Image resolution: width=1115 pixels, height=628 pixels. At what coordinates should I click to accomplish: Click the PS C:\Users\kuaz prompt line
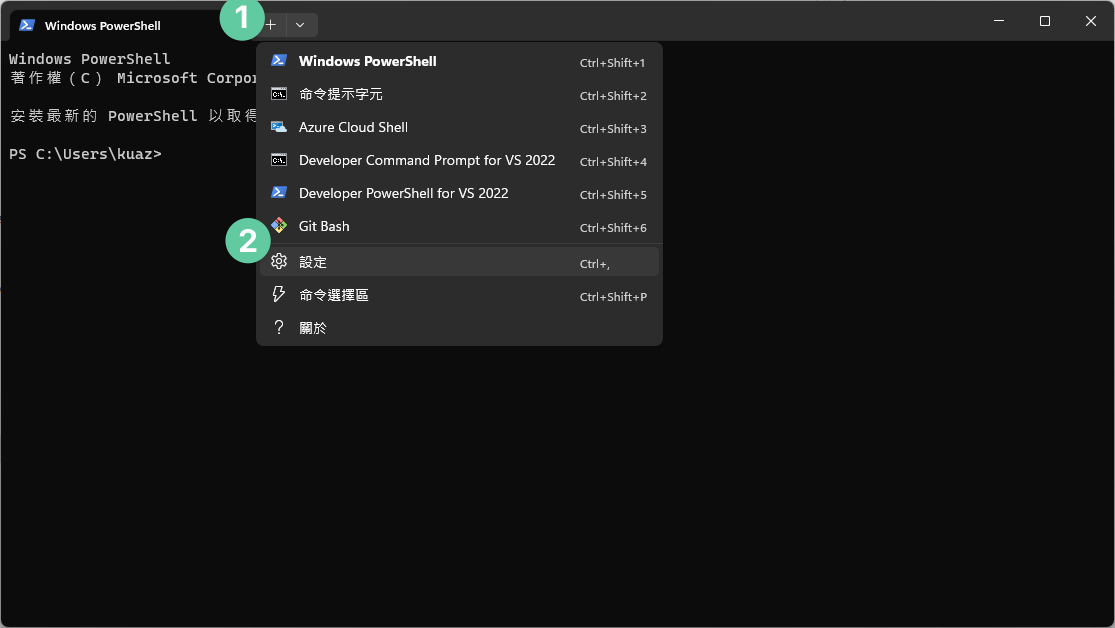85,154
